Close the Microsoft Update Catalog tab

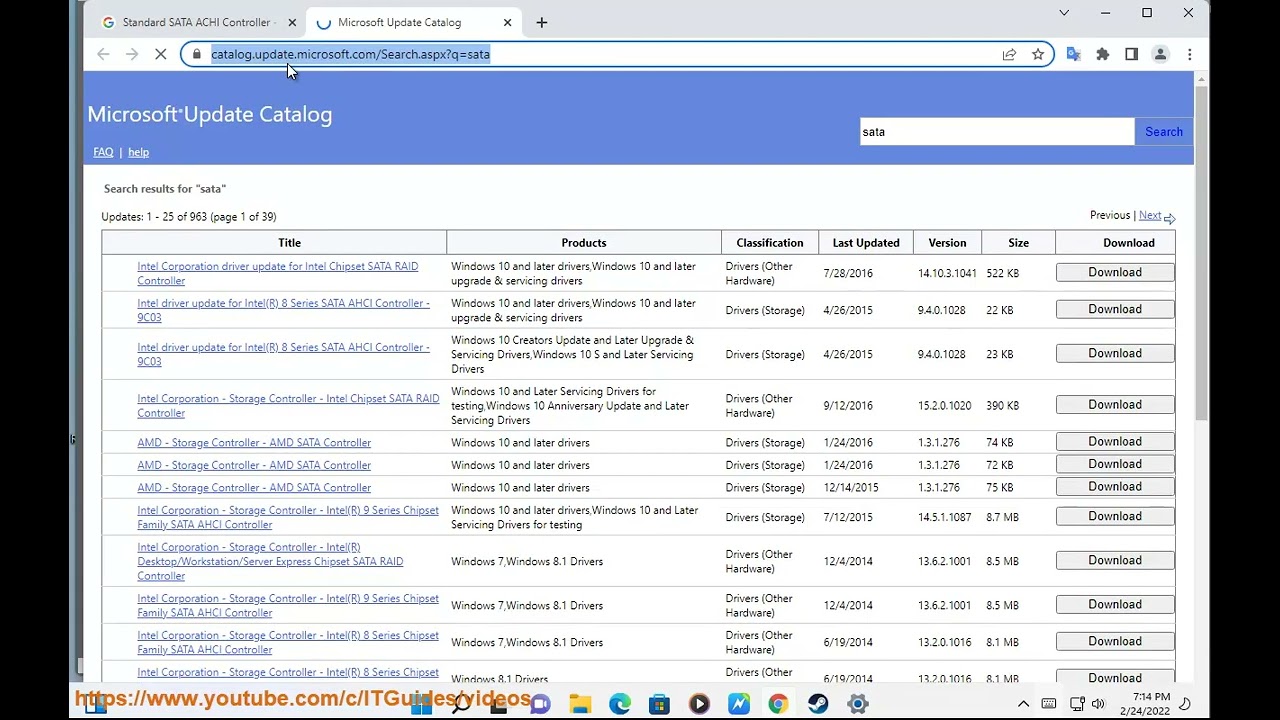click(507, 22)
